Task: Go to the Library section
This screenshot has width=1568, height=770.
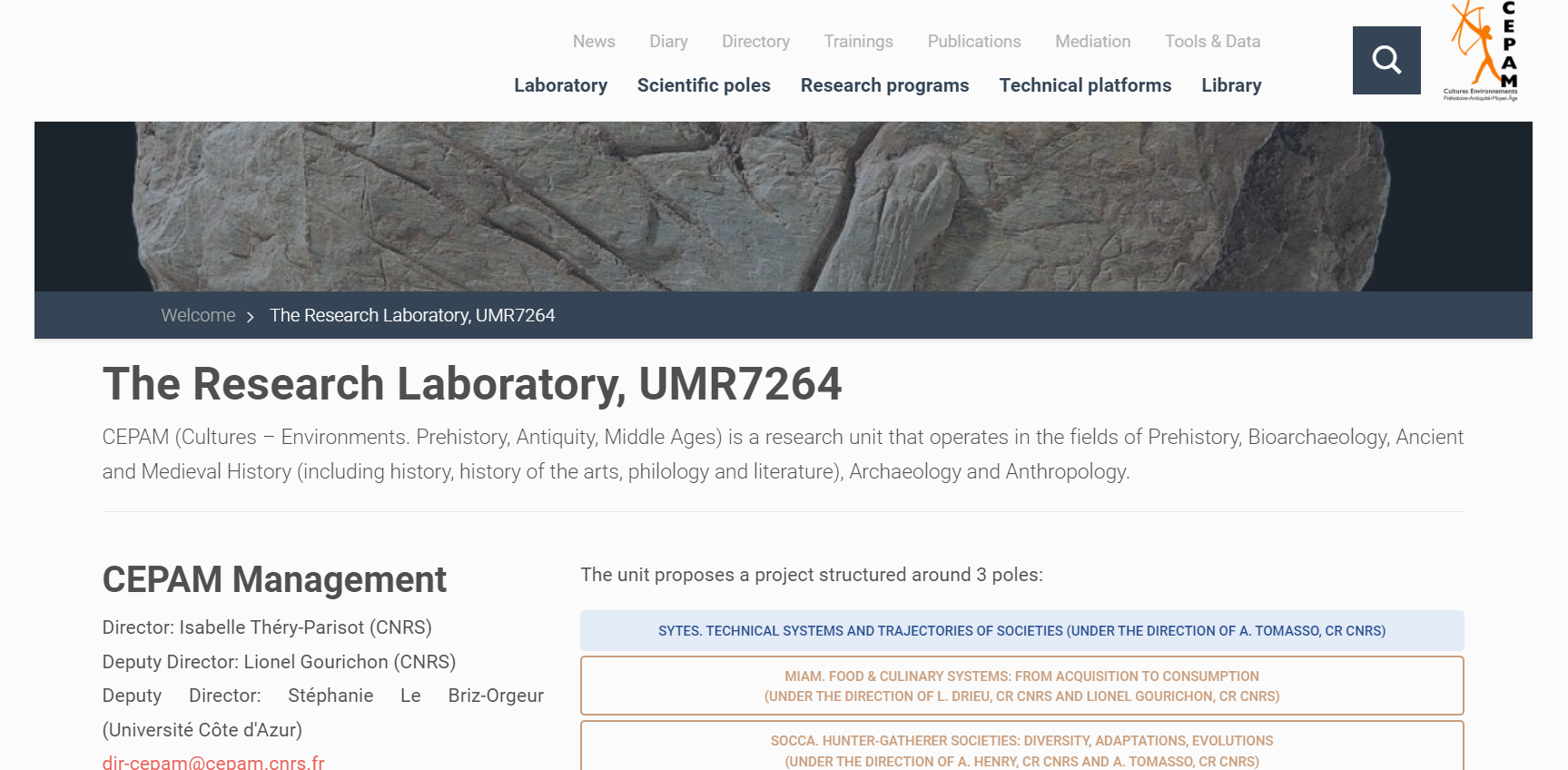Action: click(x=1231, y=85)
